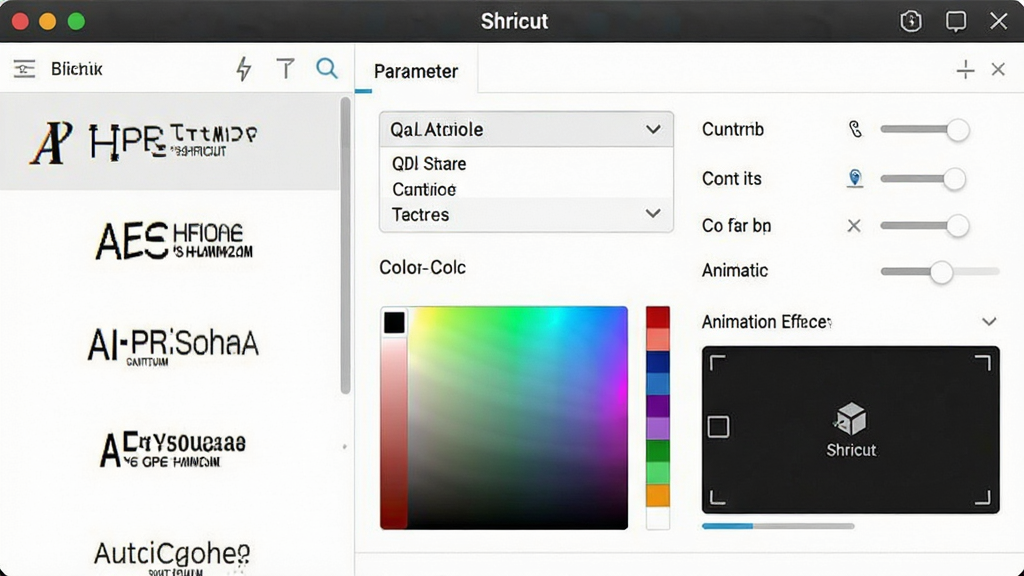
Task: Click the lightning bolt icon
Action: click(x=244, y=69)
